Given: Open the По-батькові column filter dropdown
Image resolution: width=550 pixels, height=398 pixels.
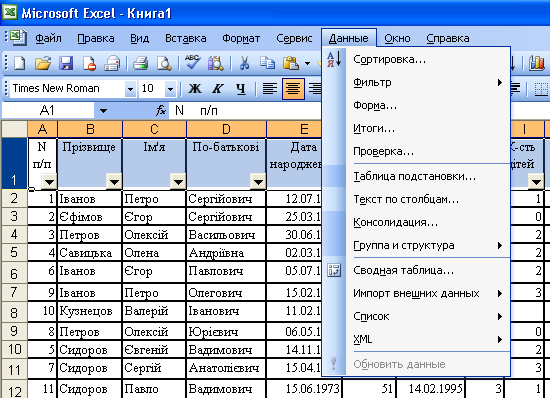Looking at the screenshot, I should [258, 182].
